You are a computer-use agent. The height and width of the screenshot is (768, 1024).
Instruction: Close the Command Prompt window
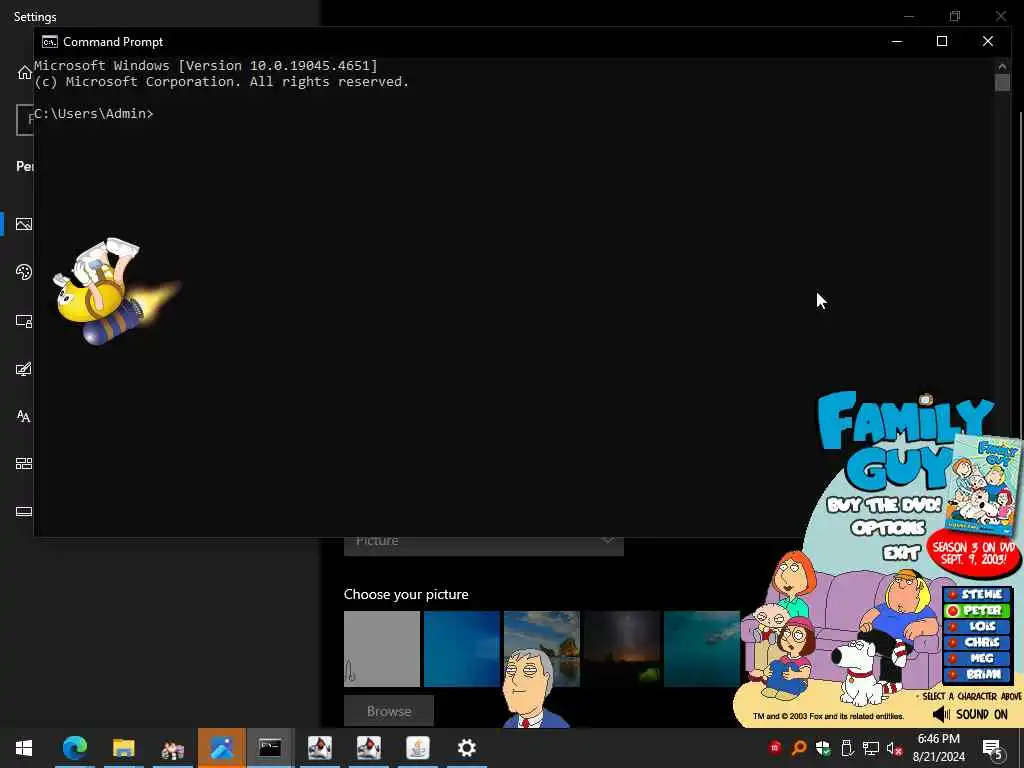click(x=987, y=42)
